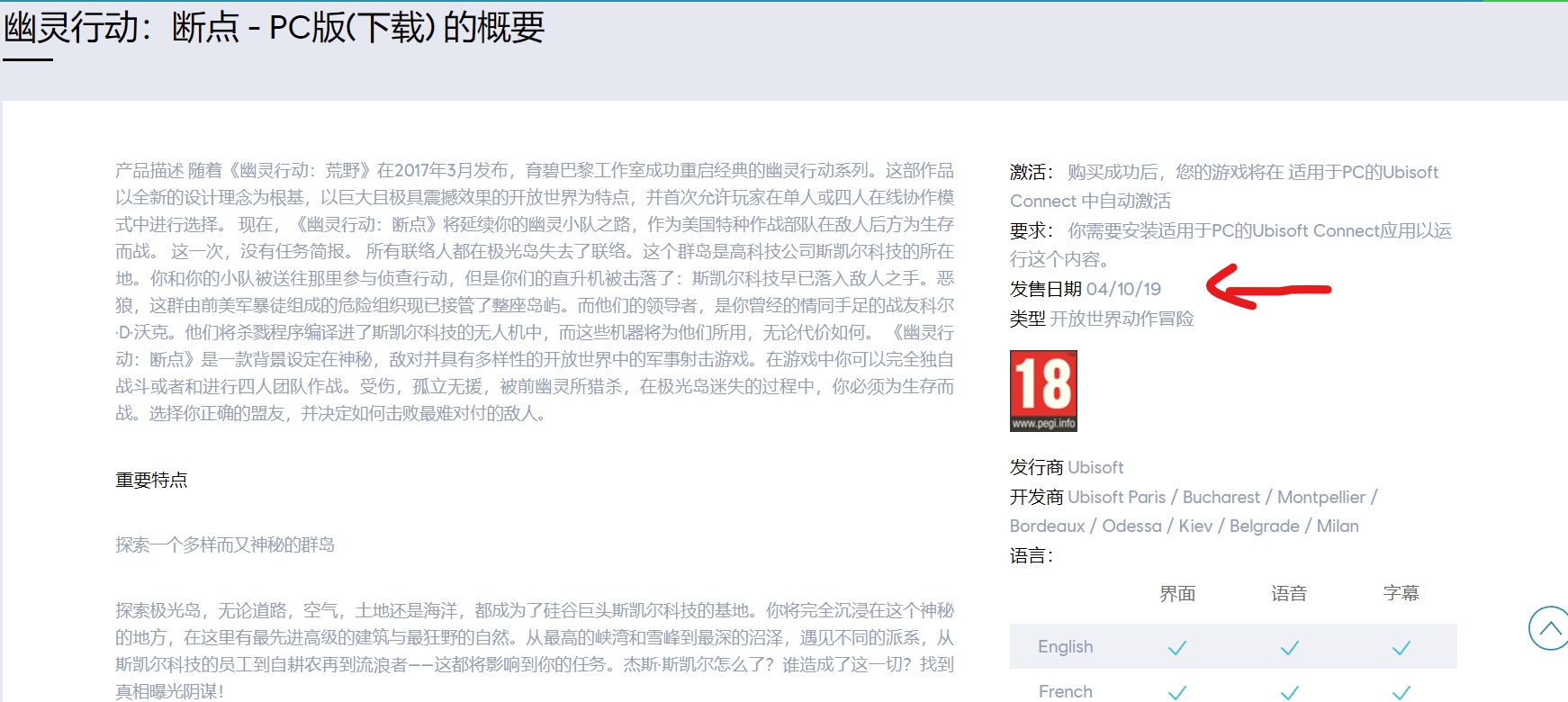Click the 发行商 label
This screenshot has width=1568, height=702.
click(x=1037, y=467)
